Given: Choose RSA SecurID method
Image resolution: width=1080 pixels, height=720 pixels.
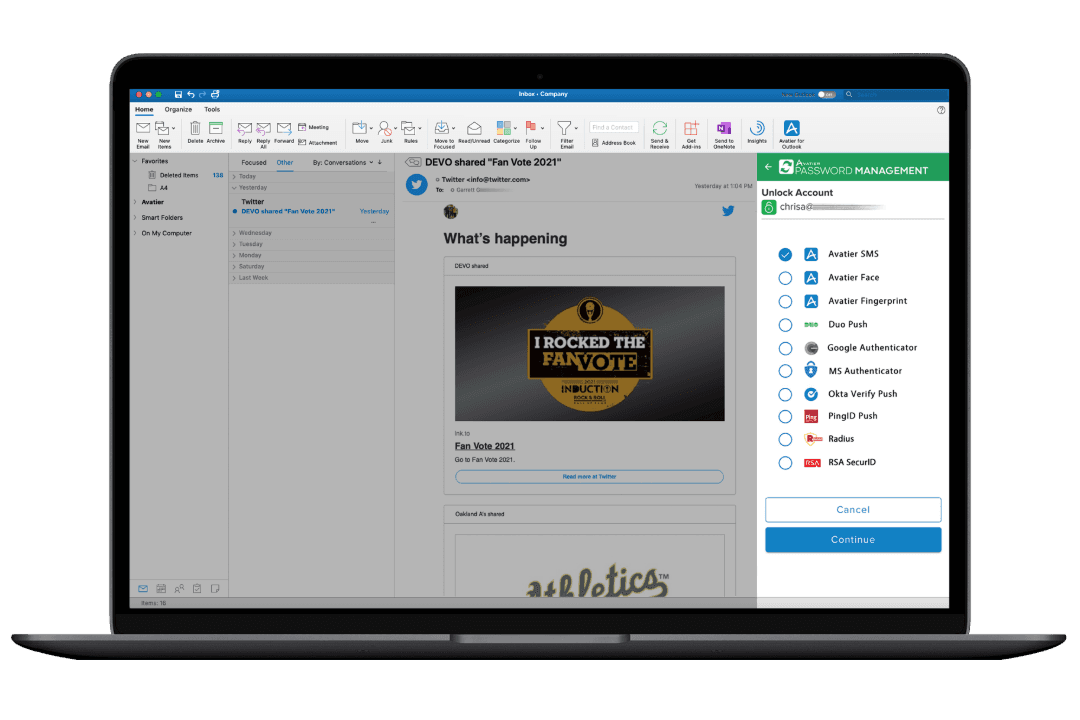Looking at the screenshot, I should click(785, 462).
